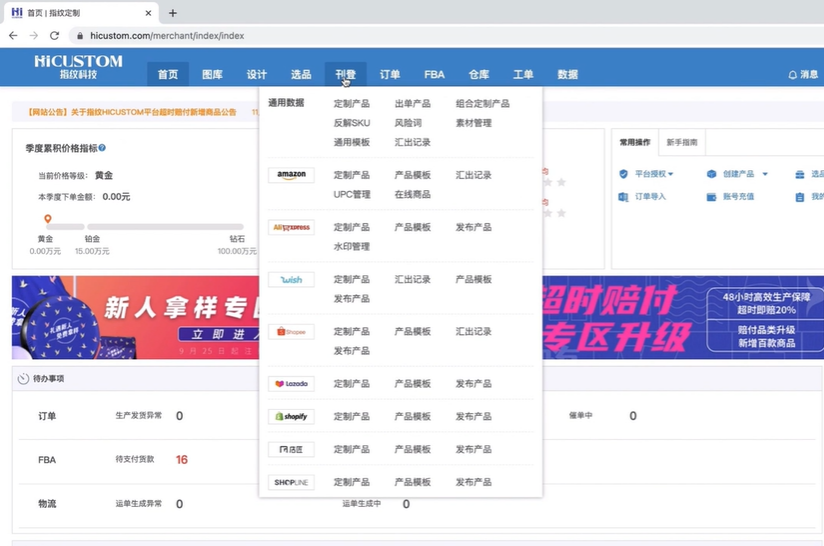Reload the page with the refresh icon

pos(54,36)
